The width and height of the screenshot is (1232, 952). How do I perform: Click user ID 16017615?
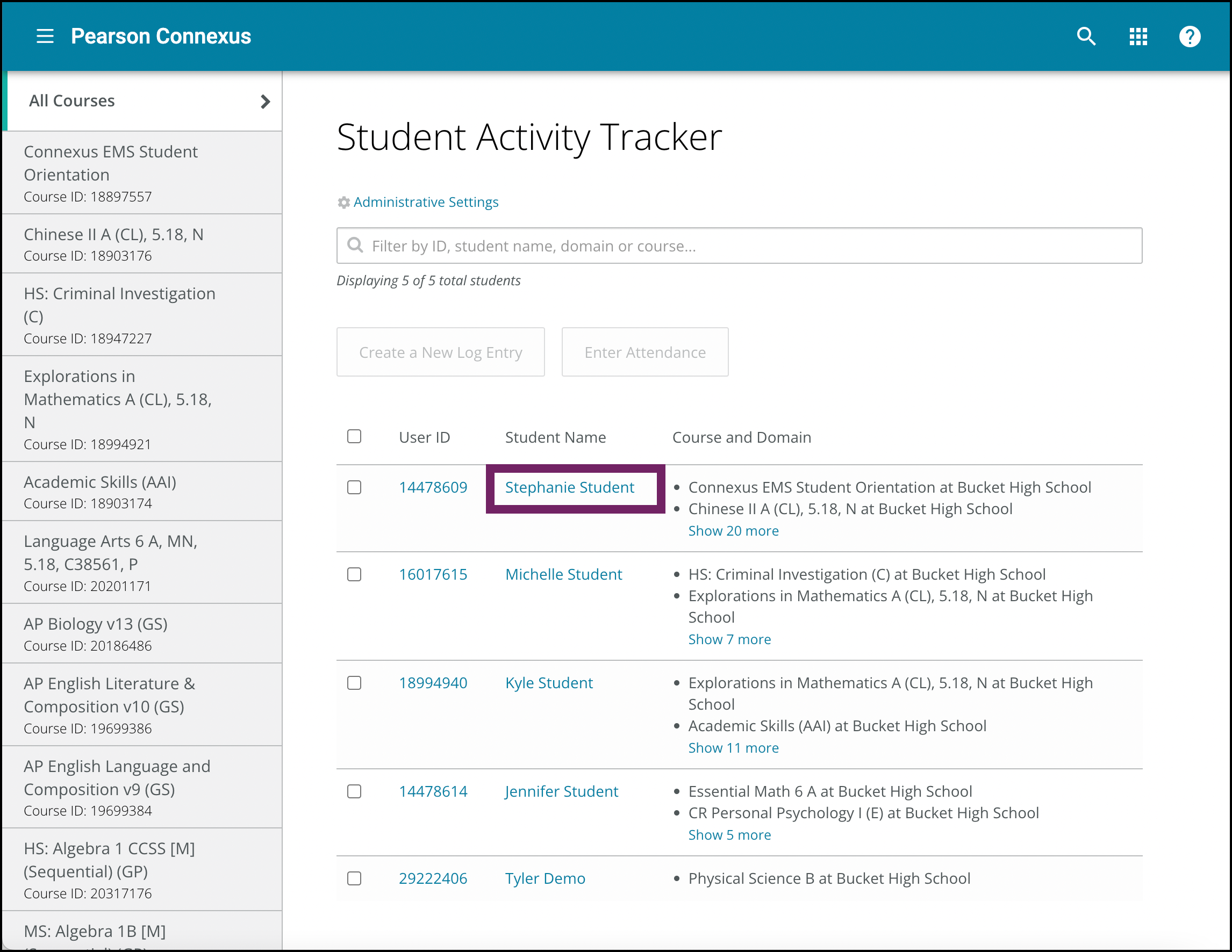(x=433, y=574)
